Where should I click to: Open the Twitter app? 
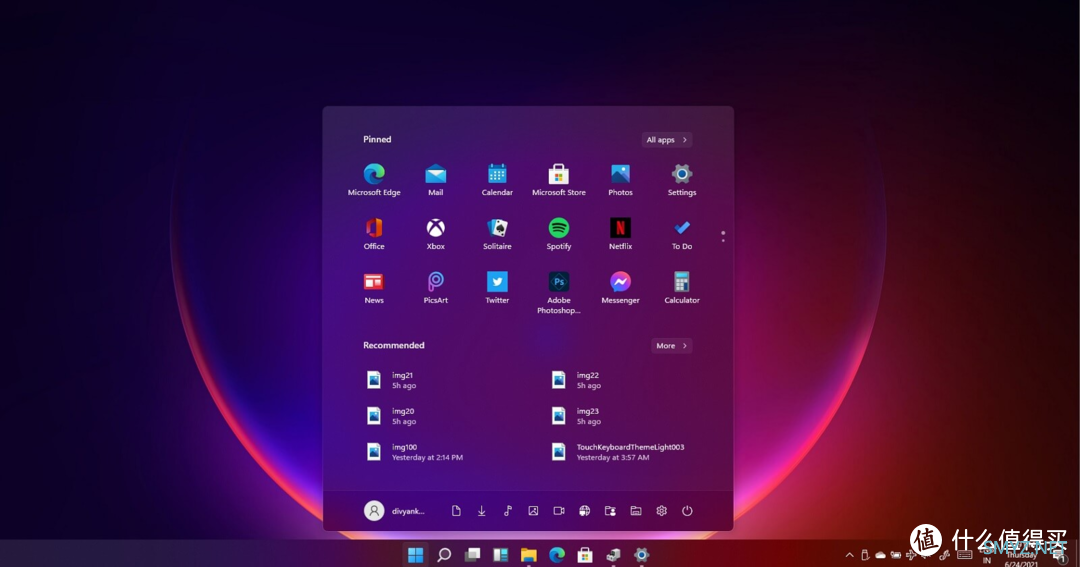497,287
